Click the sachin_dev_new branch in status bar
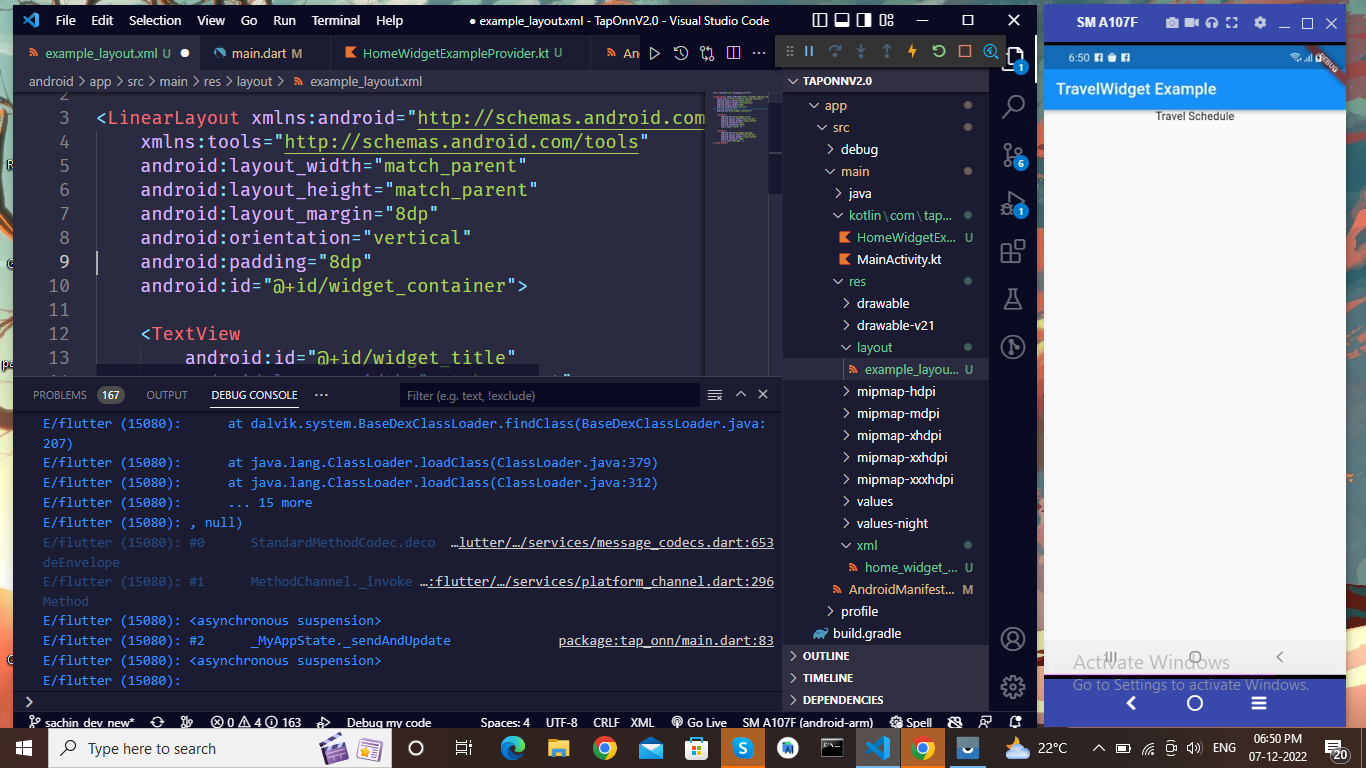Image resolution: width=1366 pixels, height=768 pixels. click(x=83, y=722)
